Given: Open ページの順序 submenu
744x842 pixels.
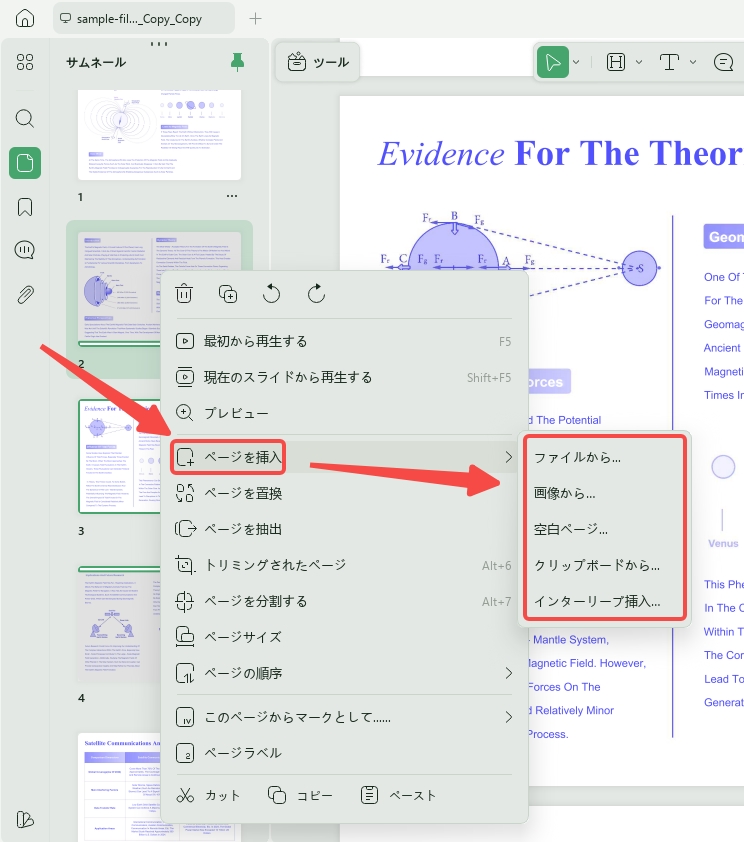Looking at the screenshot, I should tap(344, 673).
